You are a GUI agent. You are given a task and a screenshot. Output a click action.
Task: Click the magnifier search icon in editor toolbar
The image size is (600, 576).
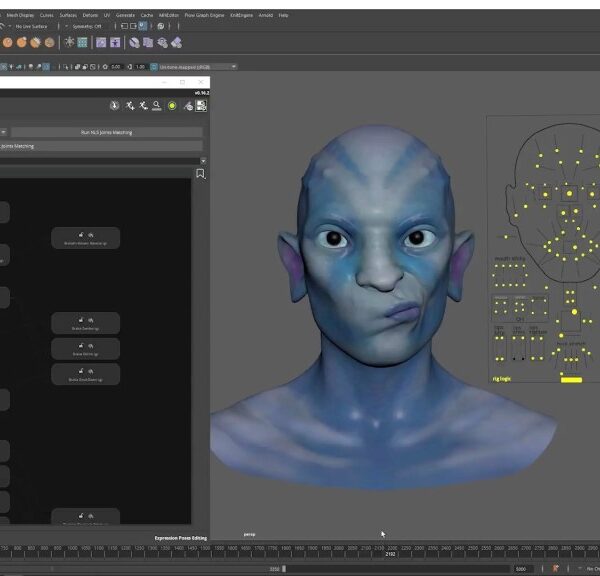pyautogui.click(x=157, y=106)
